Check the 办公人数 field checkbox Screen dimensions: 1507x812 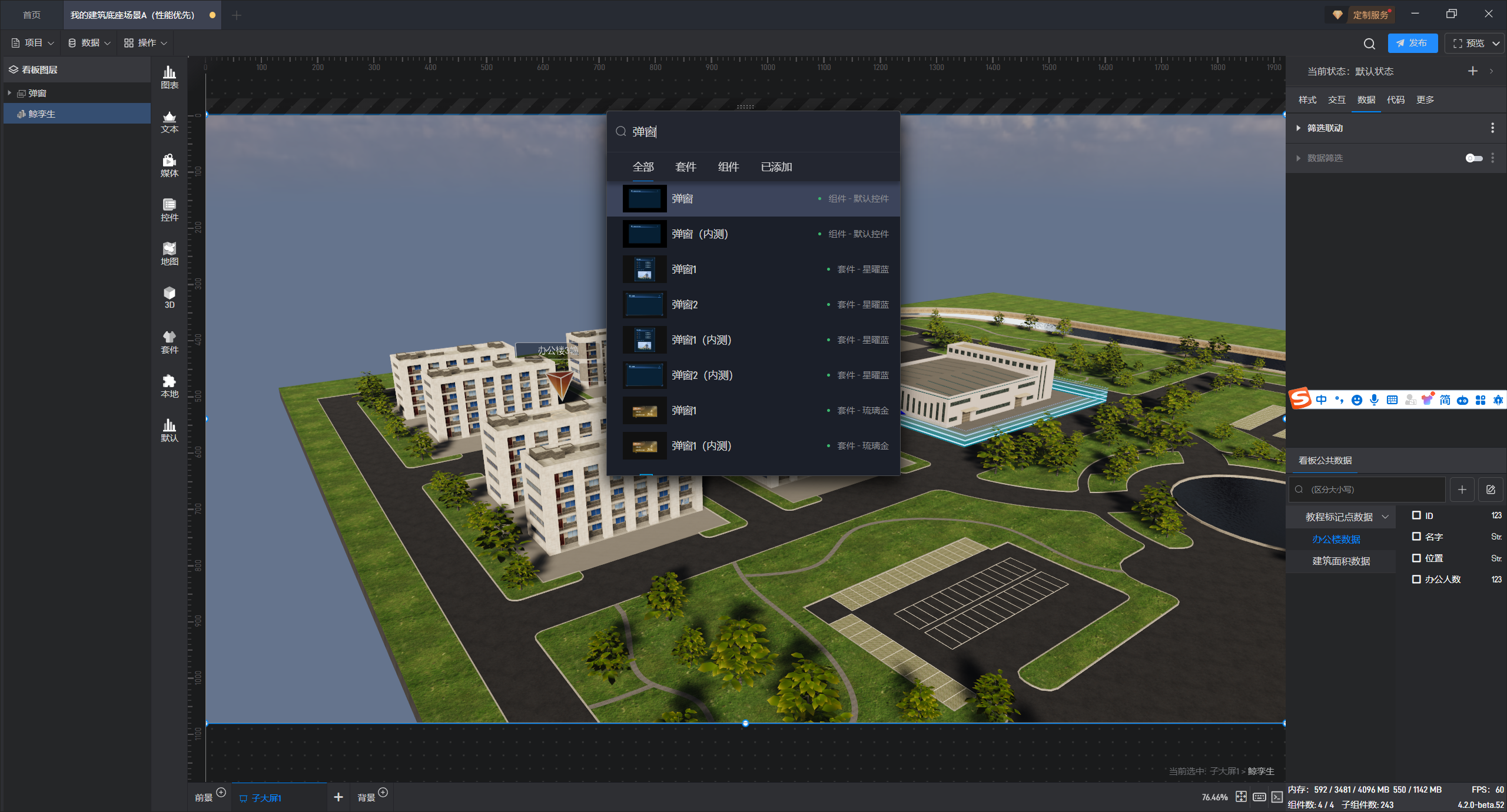tap(1416, 579)
